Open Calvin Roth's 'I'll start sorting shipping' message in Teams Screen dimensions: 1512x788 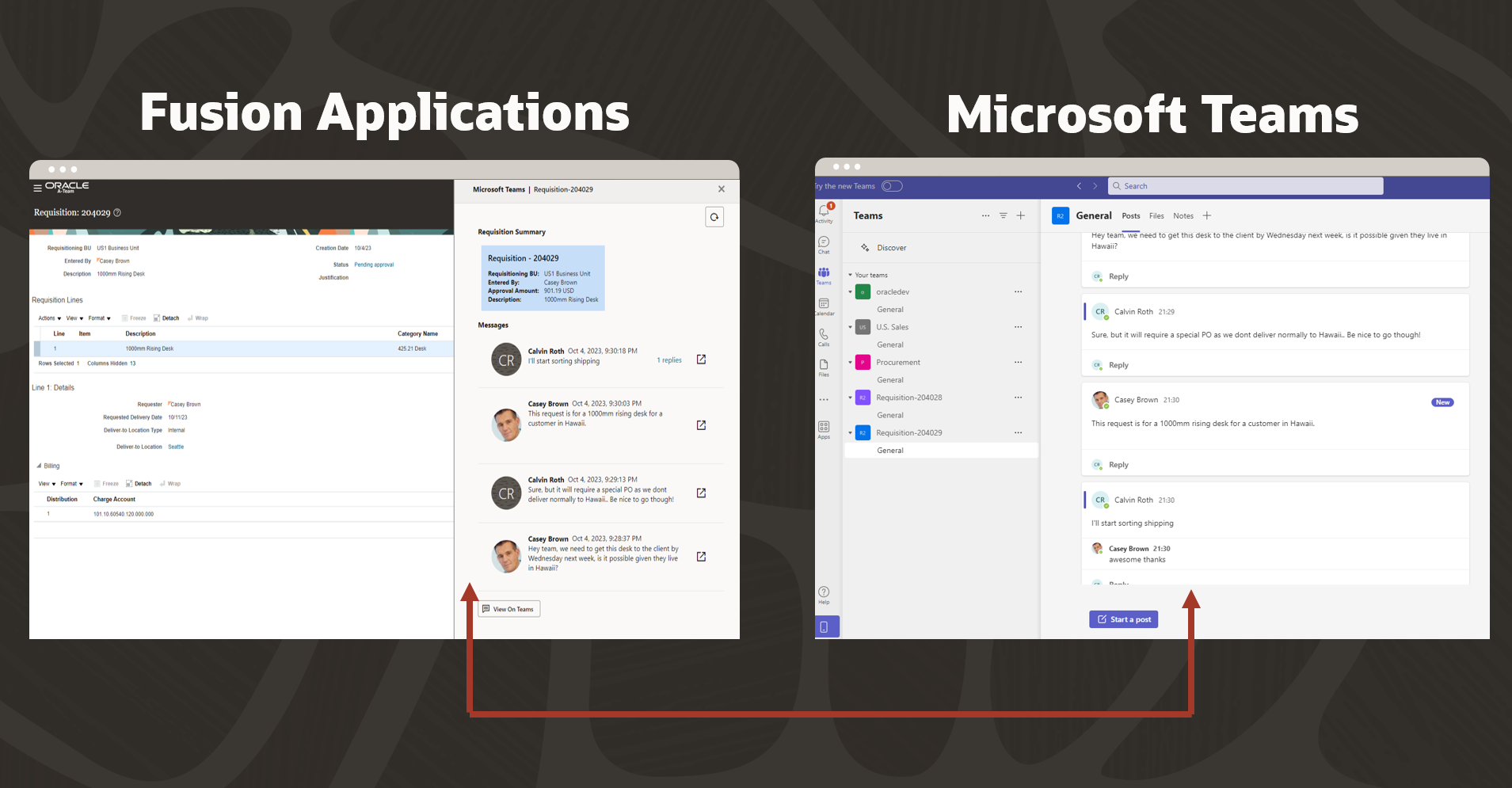pyautogui.click(x=701, y=360)
